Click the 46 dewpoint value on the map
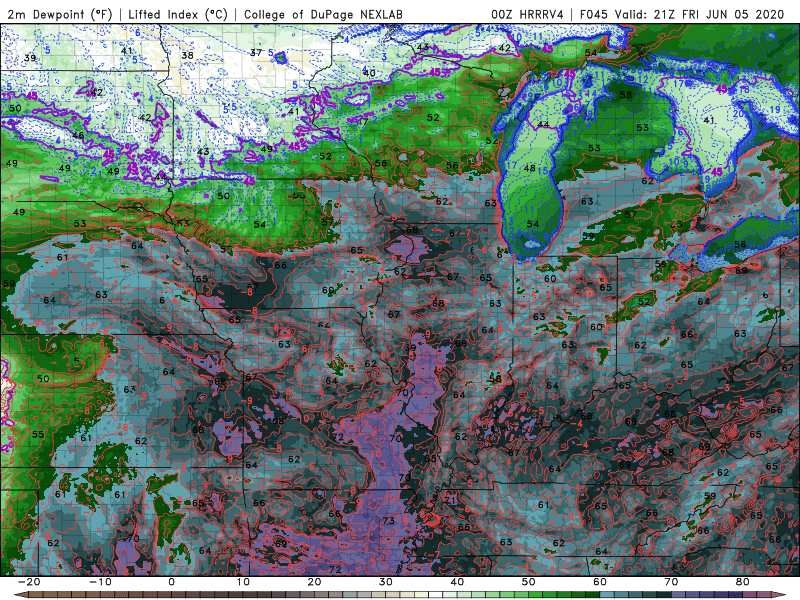 pyautogui.click(x=78, y=135)
